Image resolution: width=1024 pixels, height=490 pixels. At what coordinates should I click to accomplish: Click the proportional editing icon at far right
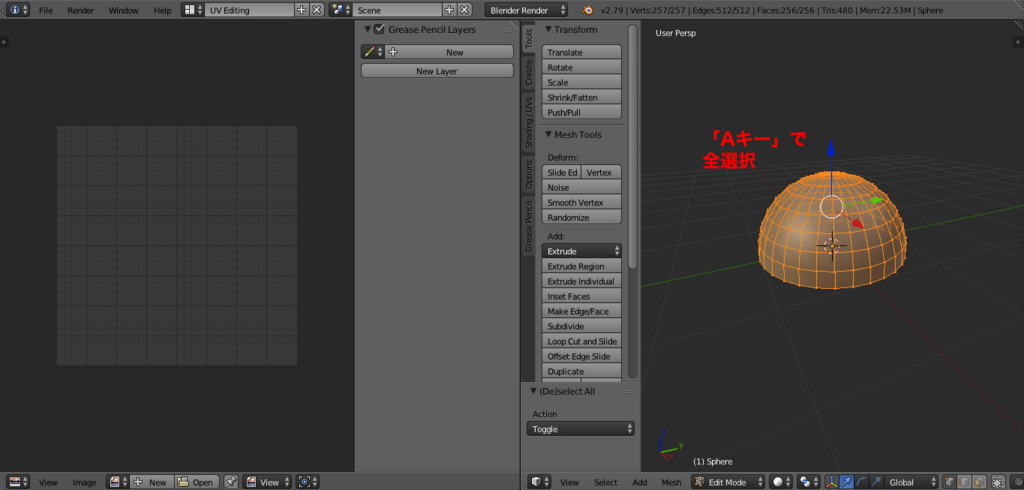coord(1017,482)
